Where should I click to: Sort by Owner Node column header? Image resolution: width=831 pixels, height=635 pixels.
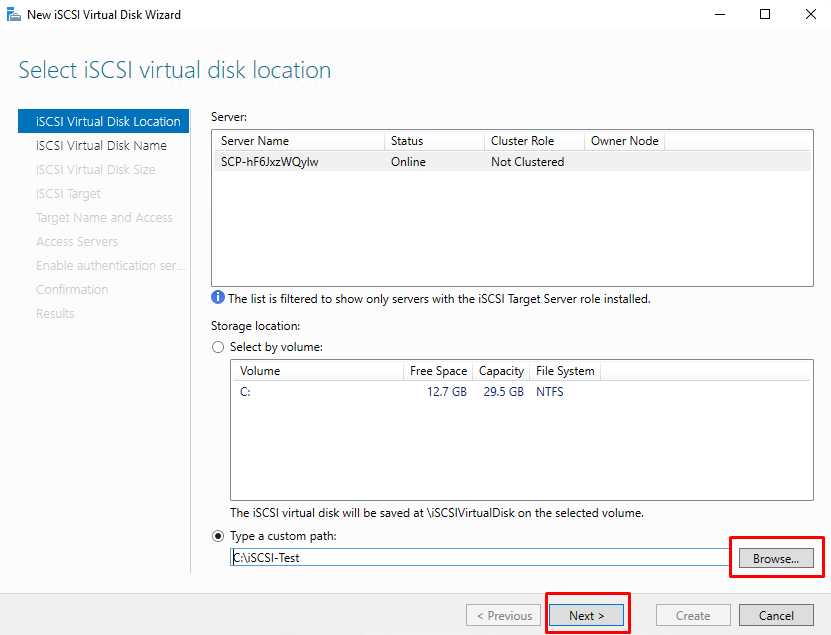pyautogui.click(x=624, y=141)
